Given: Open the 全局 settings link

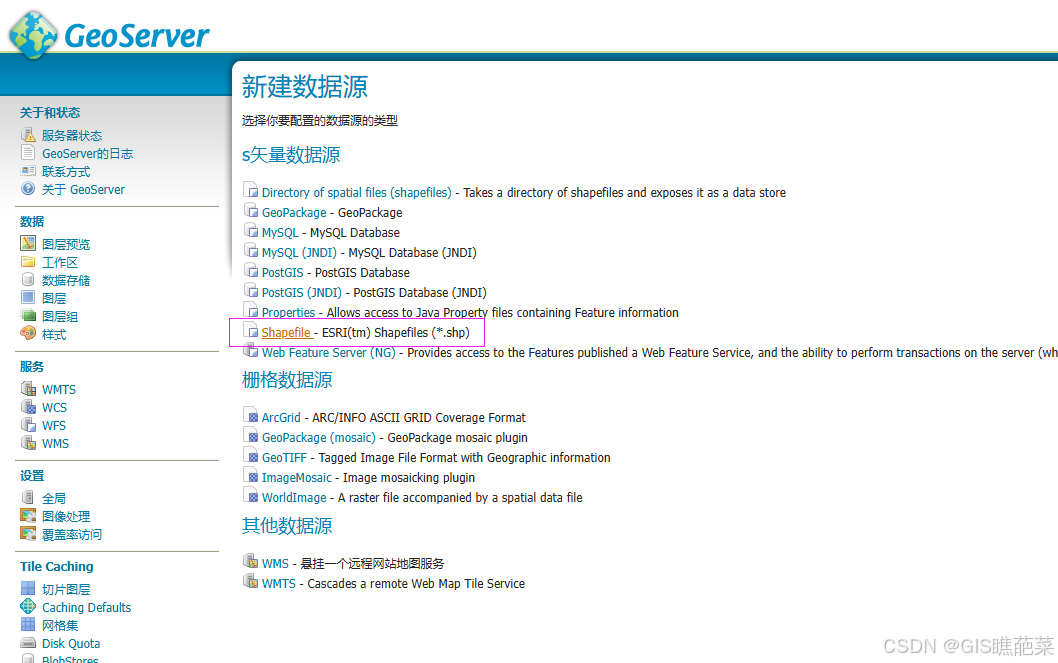Looking at the screenshot, I should [x=54, y=498].
